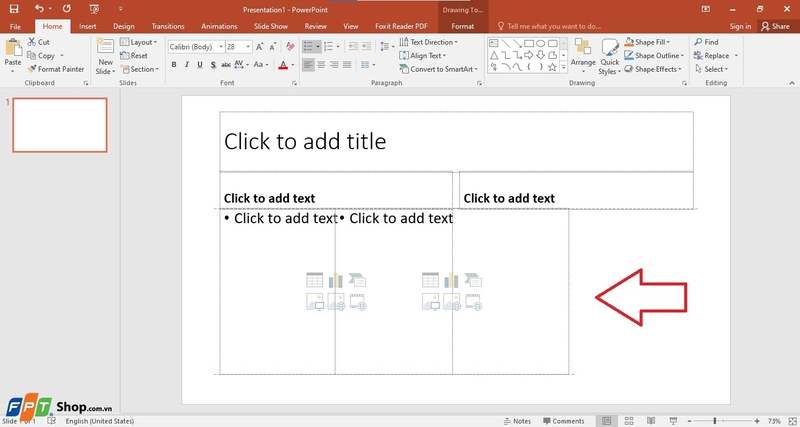Open Shape Effects dropdown
Viewport: 800px width, 427px height.
(653, 69)
